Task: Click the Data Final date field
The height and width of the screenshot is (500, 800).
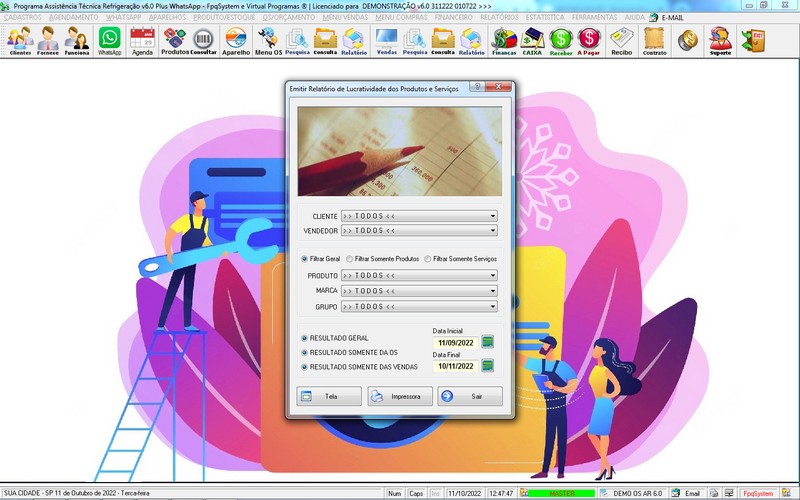Action: [x=455, y=367]
